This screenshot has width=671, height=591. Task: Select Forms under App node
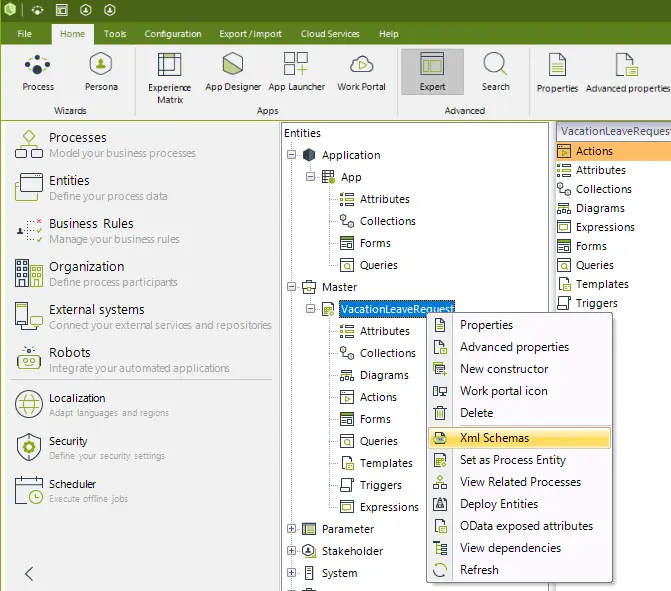365,243
